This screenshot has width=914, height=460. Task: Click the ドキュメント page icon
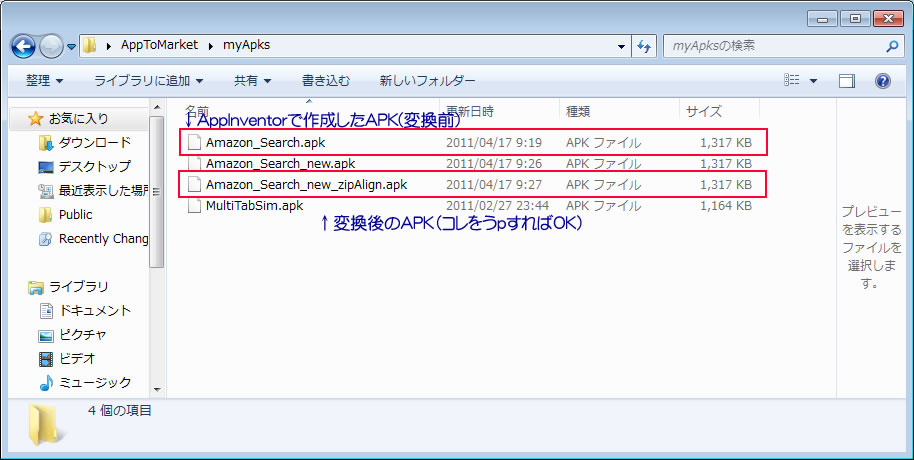coord(45,311)
